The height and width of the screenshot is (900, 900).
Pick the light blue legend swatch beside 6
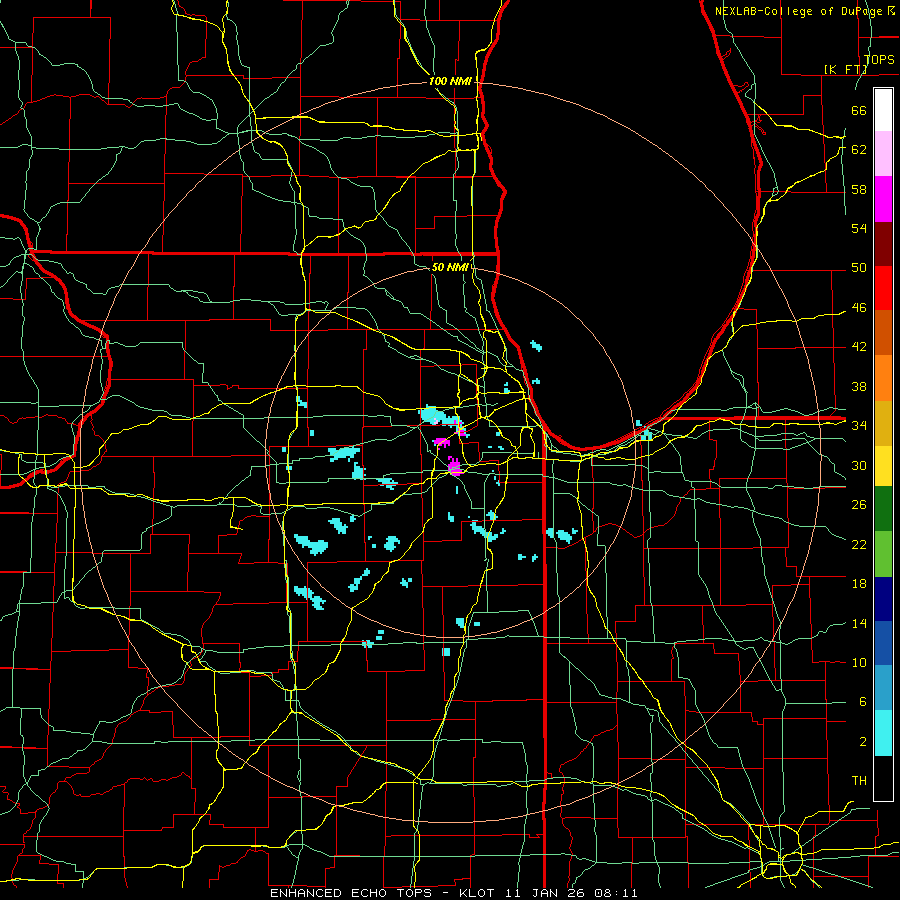(x=883, y=688)
